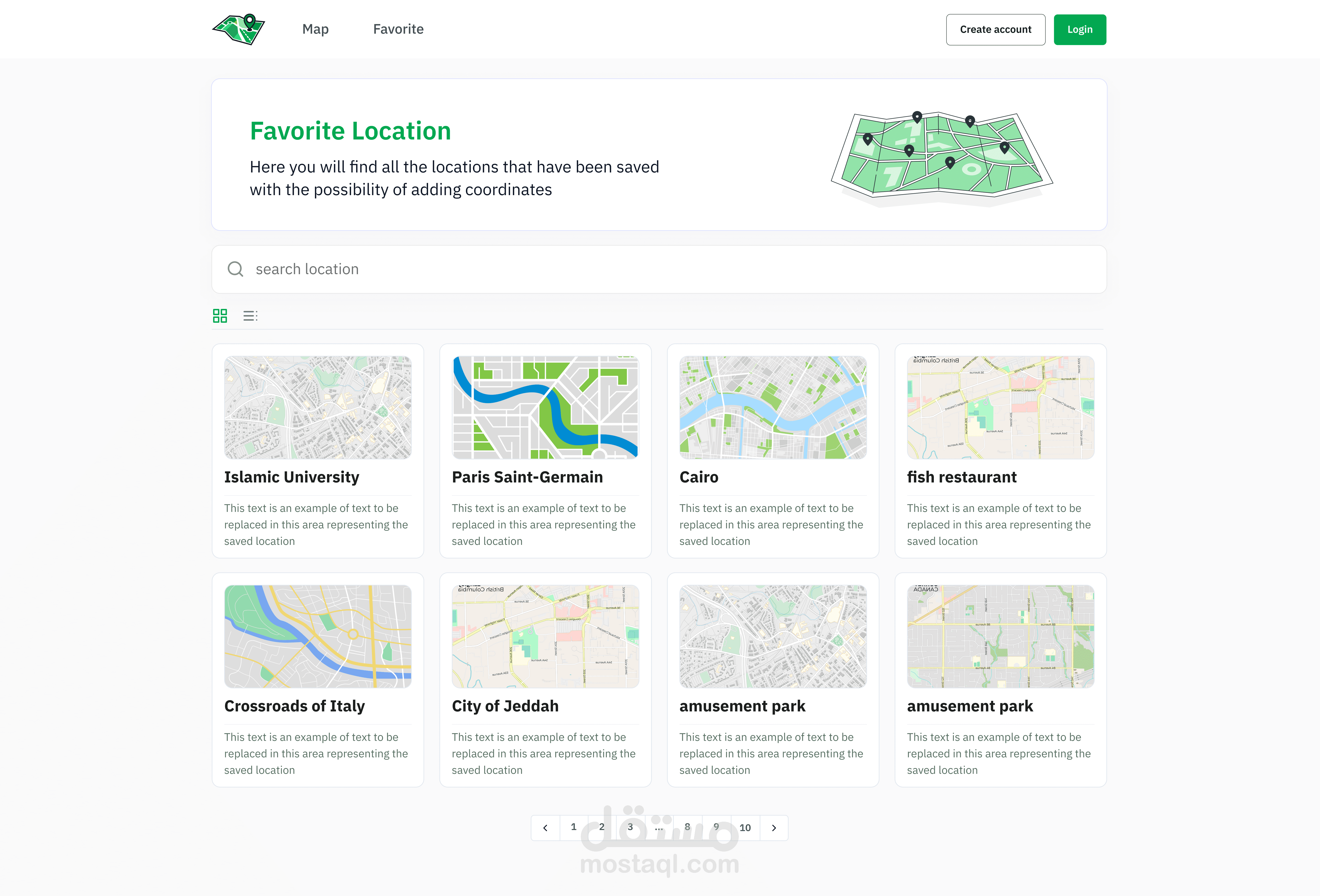Open Crossroads of Italy map image
The image size is (1320, 896).
click(x=317, y=636)
